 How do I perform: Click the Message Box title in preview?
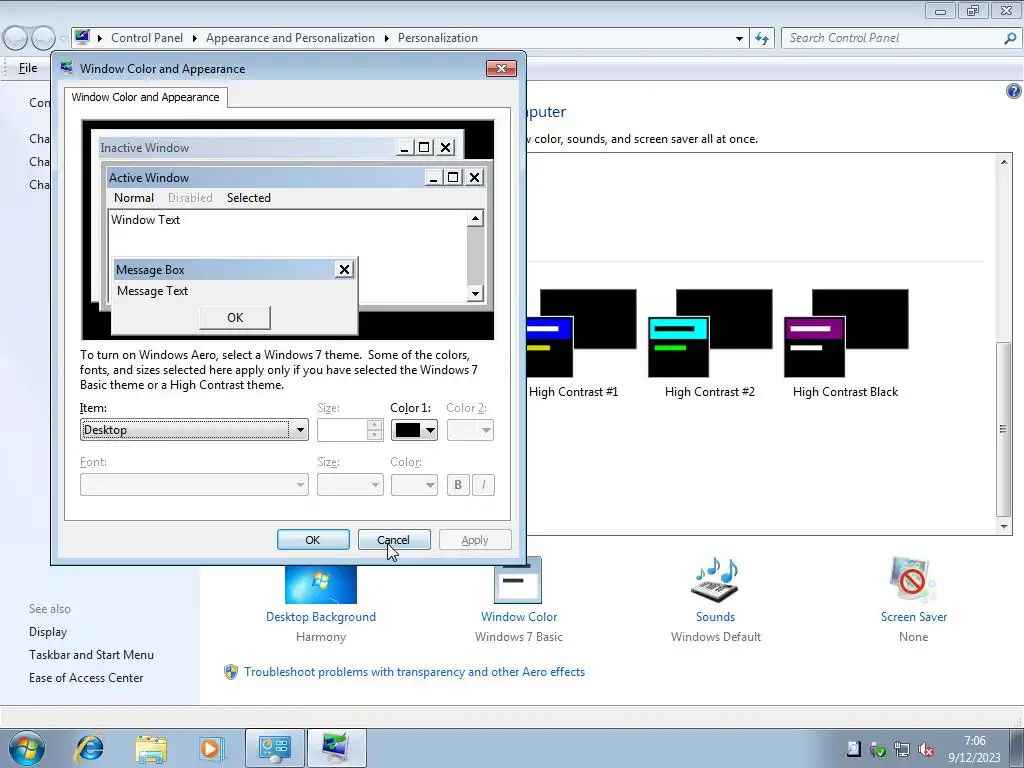(x=150, y=270)
